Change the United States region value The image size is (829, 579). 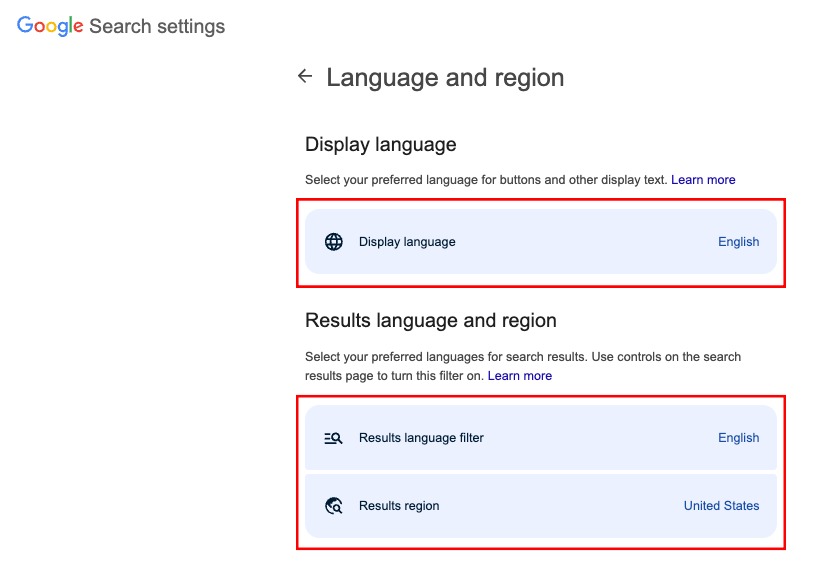click(721, 506)
